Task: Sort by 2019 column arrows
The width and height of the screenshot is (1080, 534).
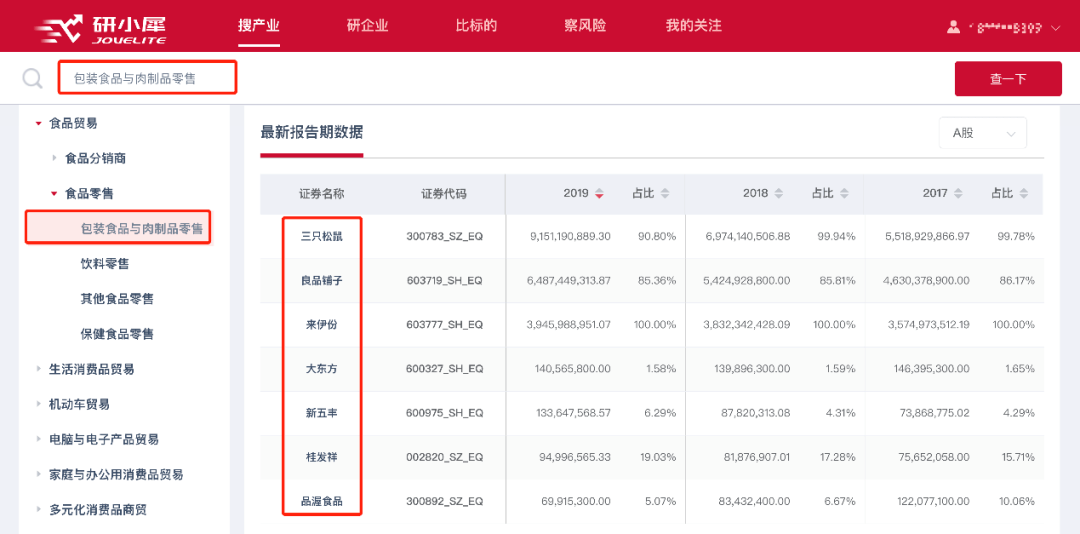Action: (x=600, y=194)
